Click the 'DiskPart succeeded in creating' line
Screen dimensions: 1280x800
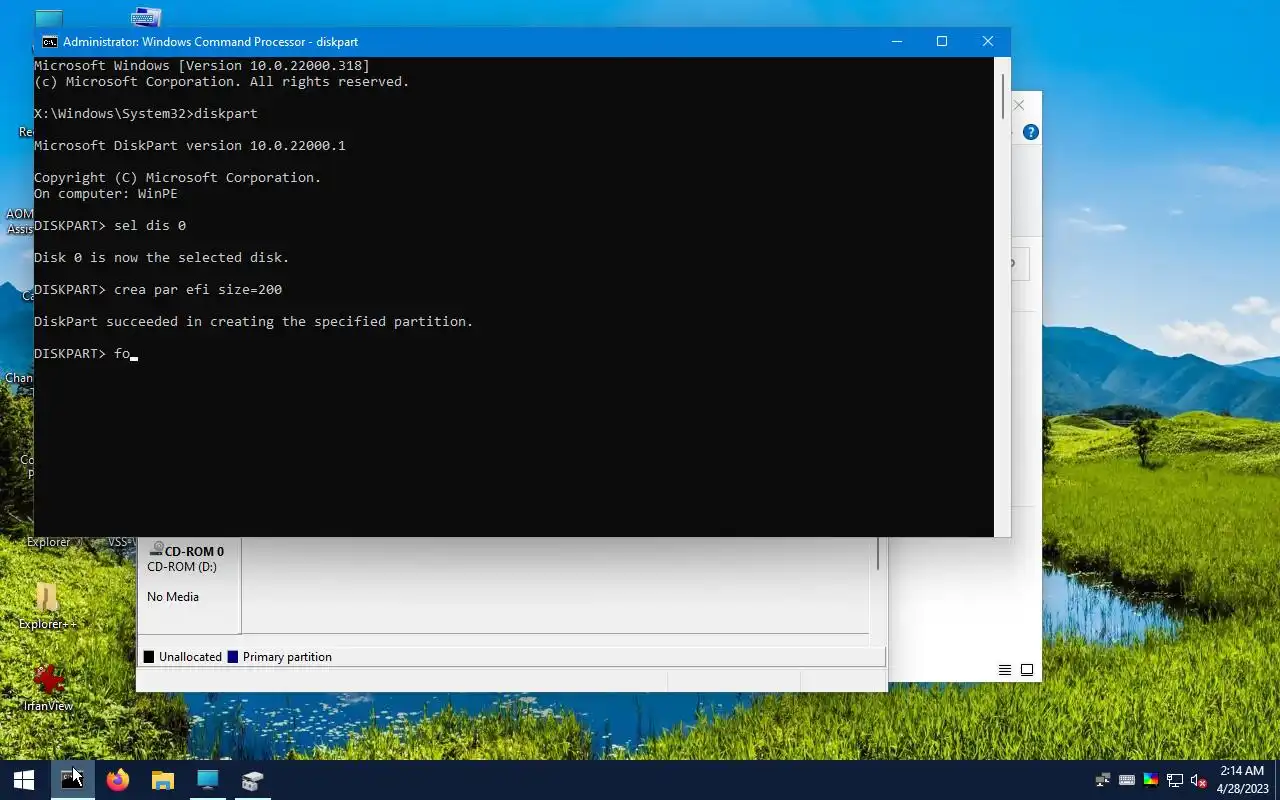(254, 322)
